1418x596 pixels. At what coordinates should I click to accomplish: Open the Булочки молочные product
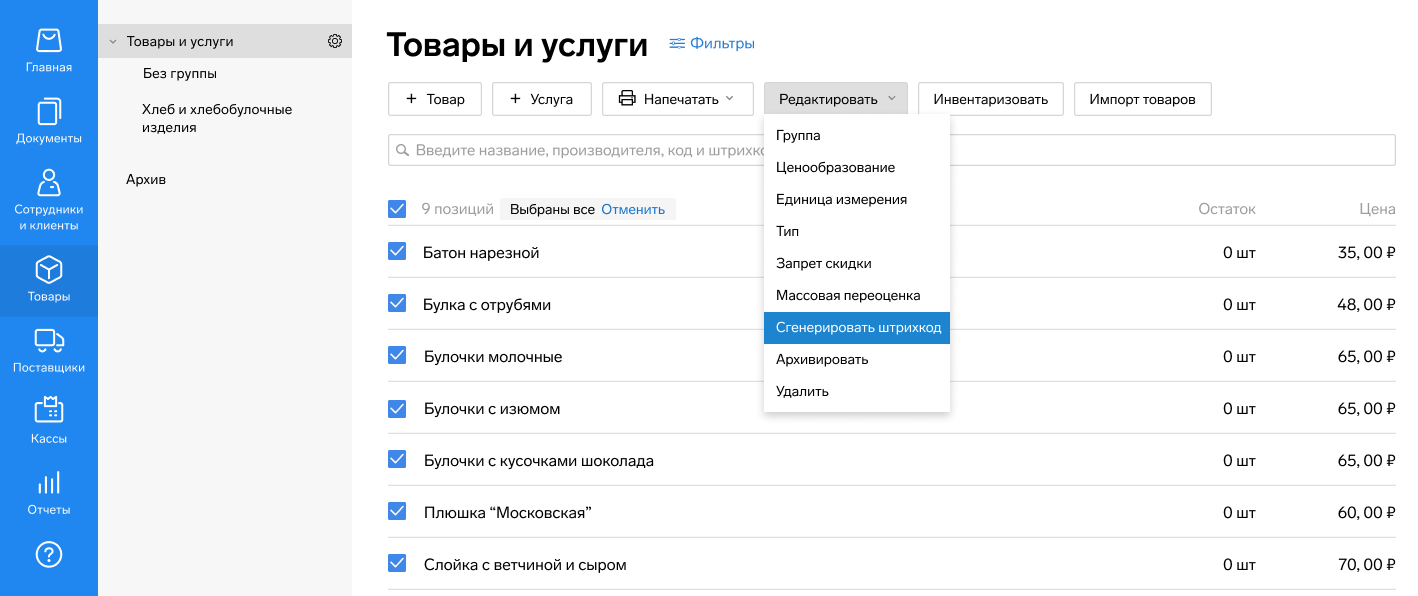pyautogui.click(x=493, y=356)
